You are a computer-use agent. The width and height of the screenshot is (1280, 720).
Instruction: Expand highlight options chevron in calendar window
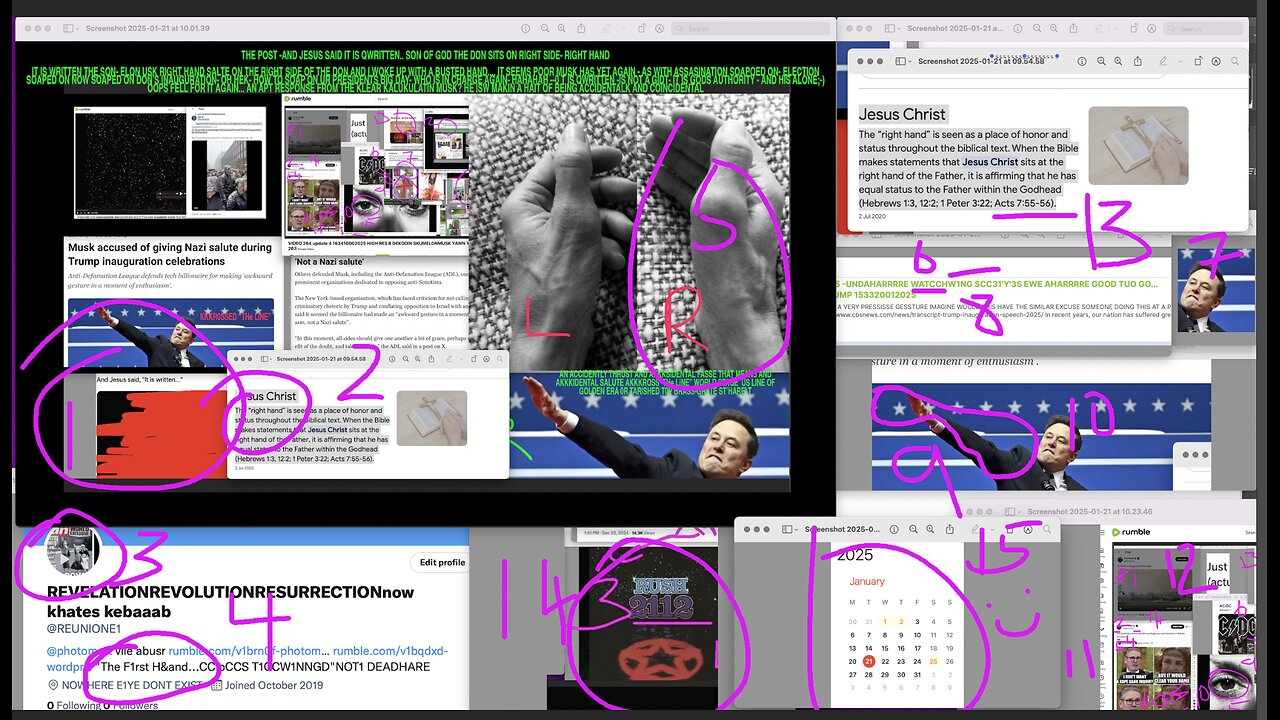(x=993, y=530)
